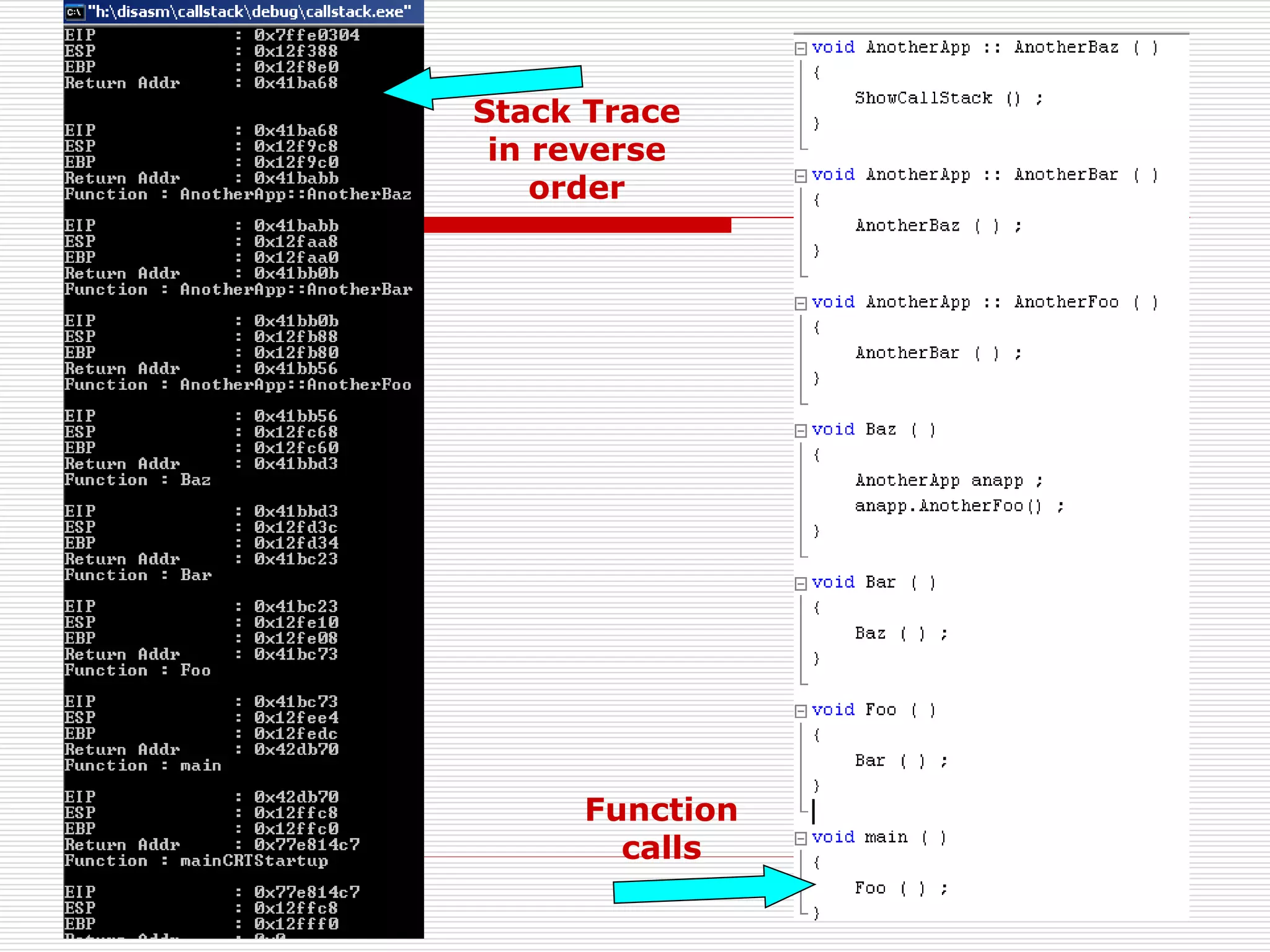Click the 'AnotherApp anapp ;' declaration line
Screen dimensions: 1270x952
click(x=949, y=480)
